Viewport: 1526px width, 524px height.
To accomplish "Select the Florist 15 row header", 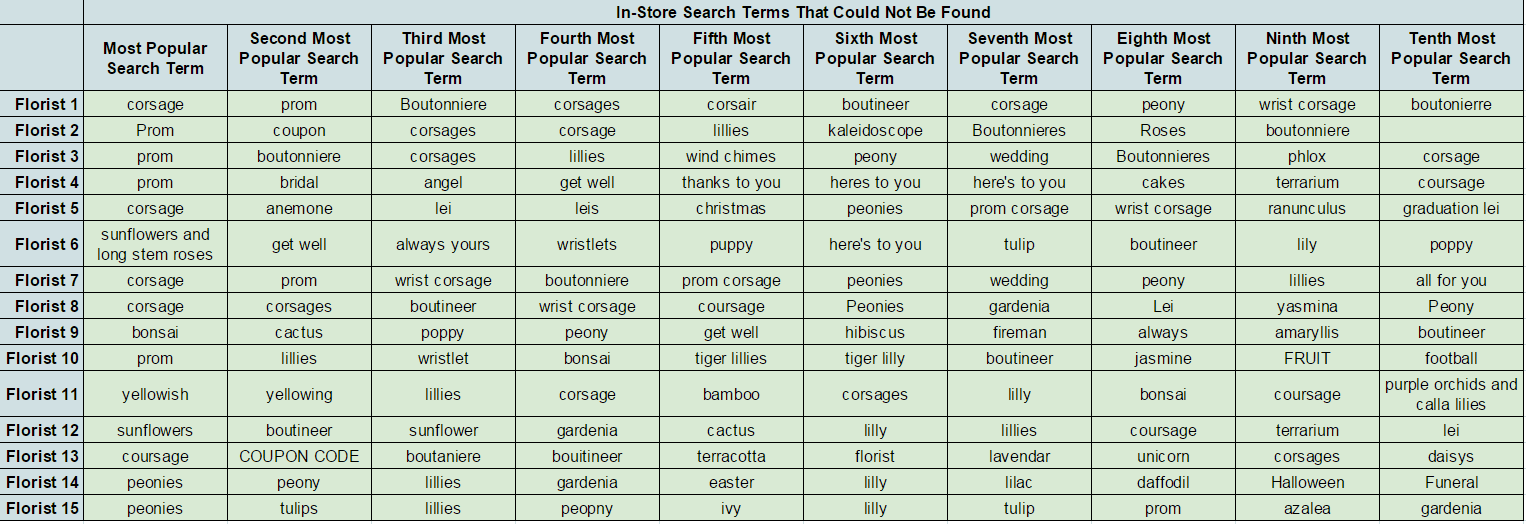I will point(42,508).
